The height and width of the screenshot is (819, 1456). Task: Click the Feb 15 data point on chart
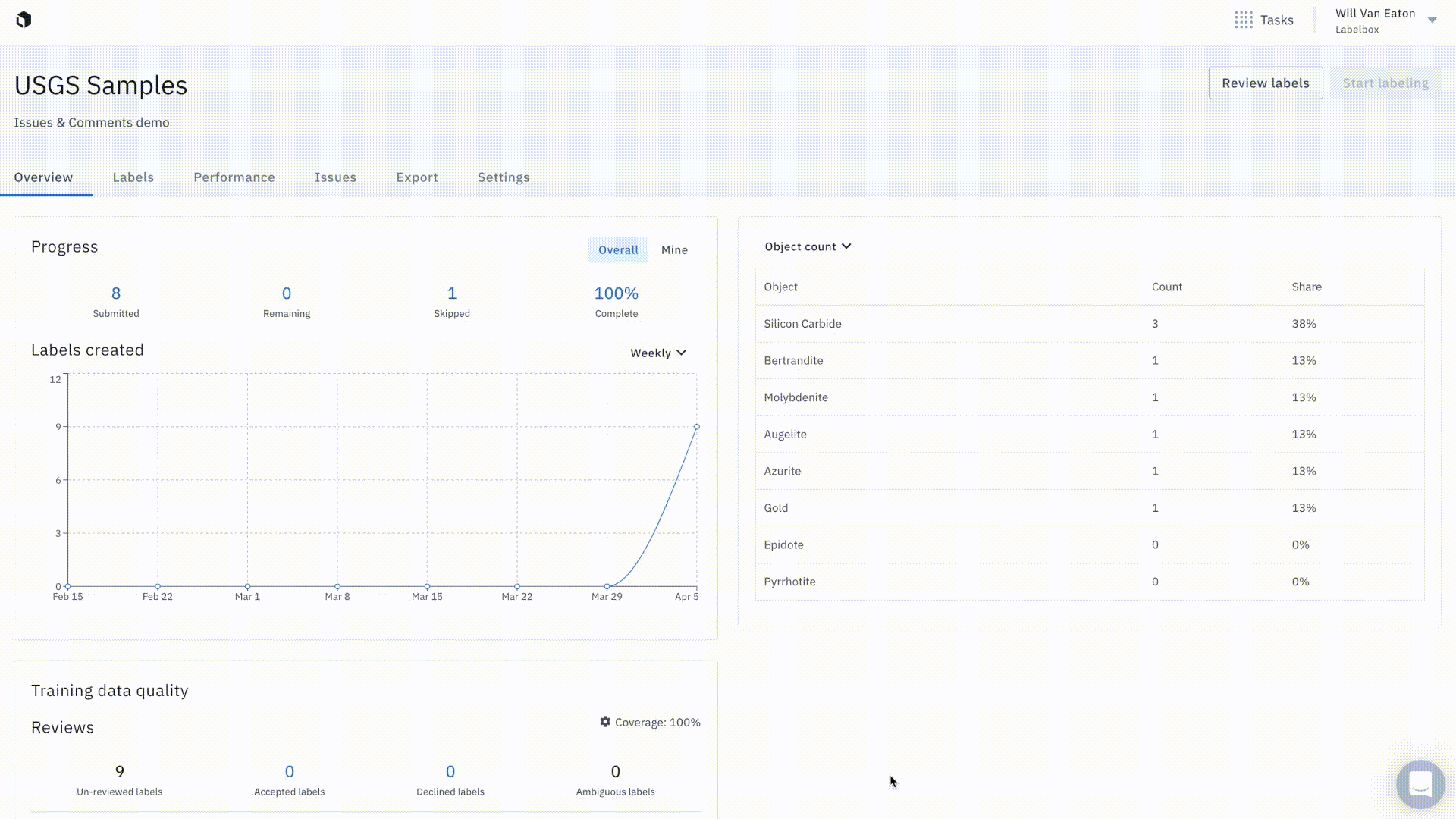pos(67,586)
